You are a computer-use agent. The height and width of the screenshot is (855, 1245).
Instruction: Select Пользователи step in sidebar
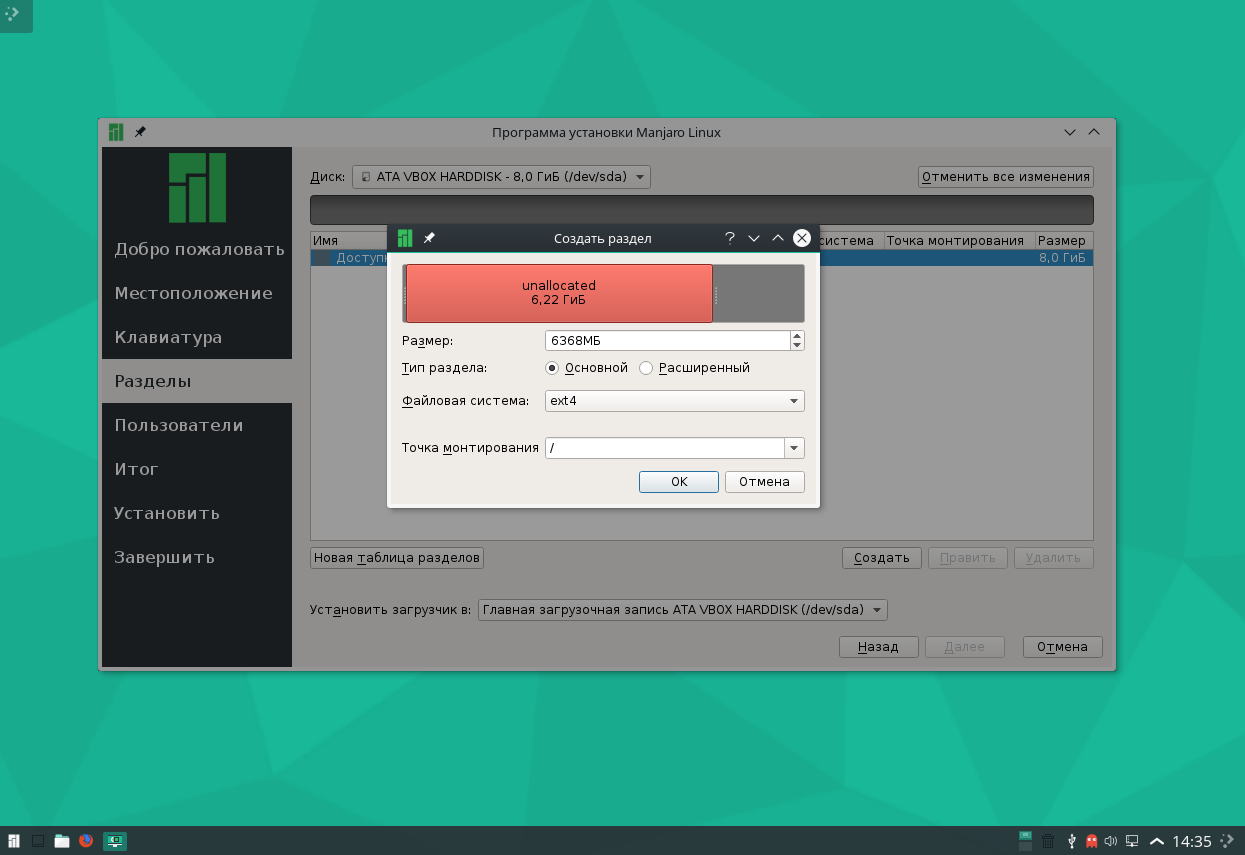pyautogui.click(x=197, y=425)
